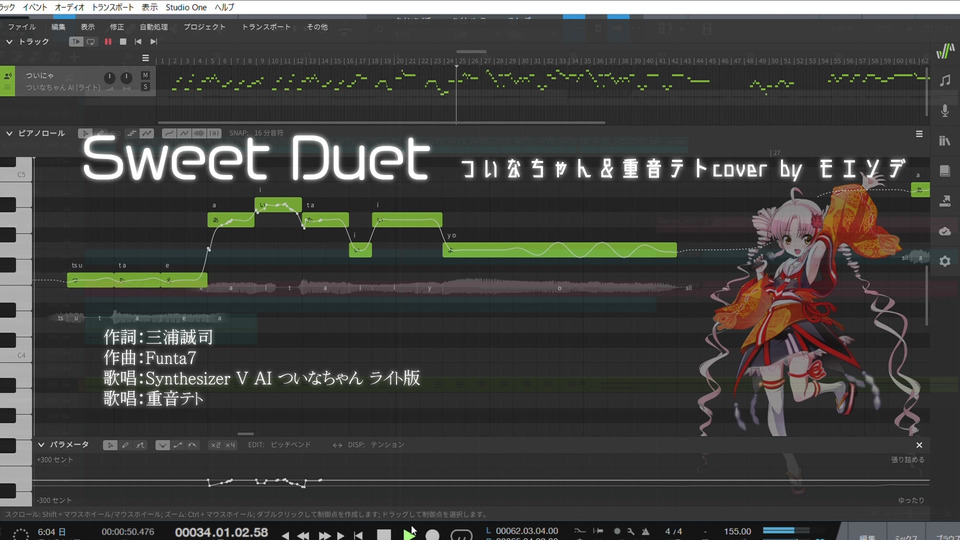Image resolution: width=960 pixels, height=540 pixels.
Task: Click the green play button in the transport bar
Action: pyautogui.click(x=408, y=535)
